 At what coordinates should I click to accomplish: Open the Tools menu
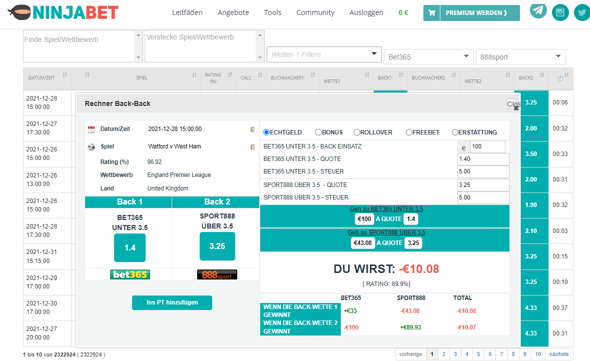point(272,12)
